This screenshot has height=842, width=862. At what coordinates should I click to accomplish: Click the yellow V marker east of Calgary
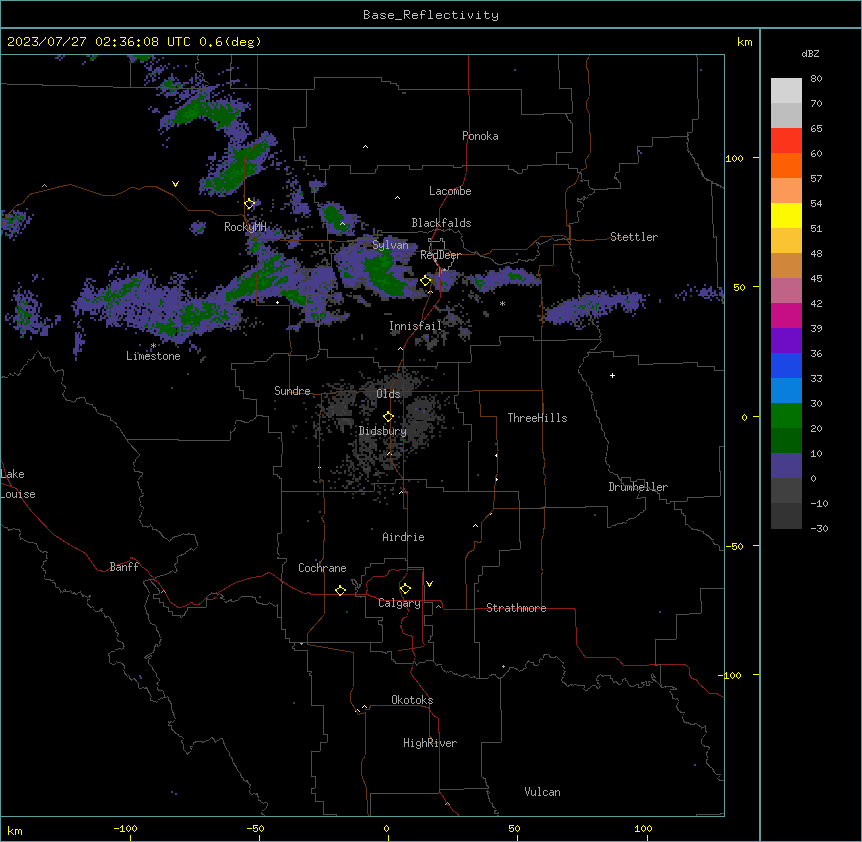(x=429, y=584)
